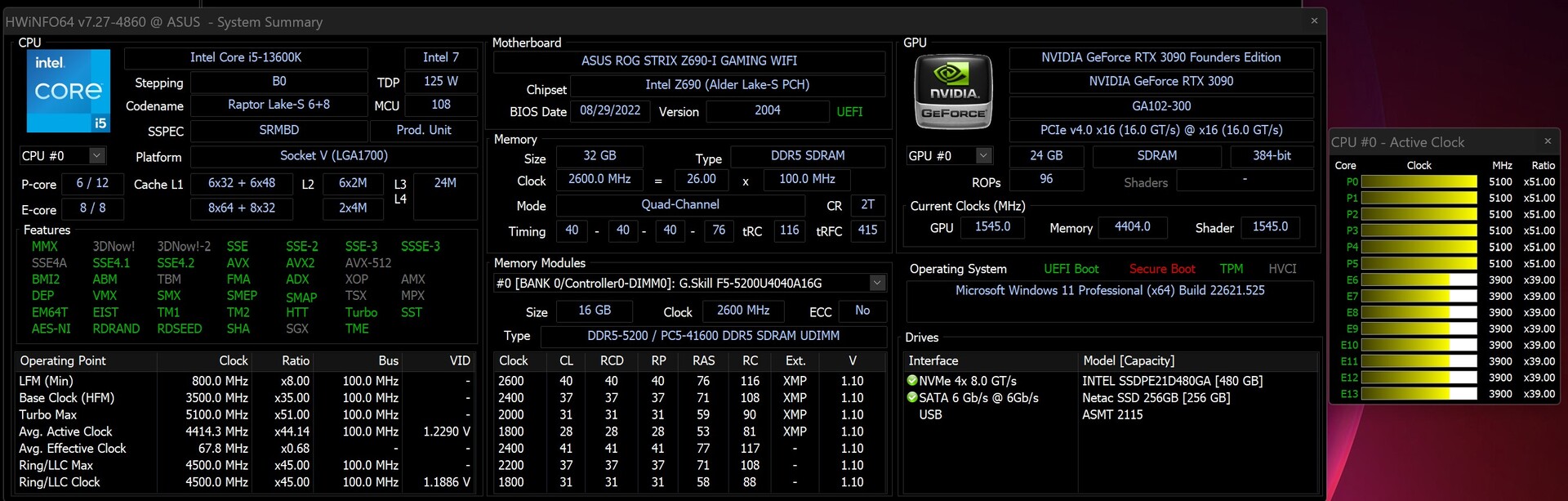
Task: Click the Ring/LLC Max row
Action: (245, 465)
